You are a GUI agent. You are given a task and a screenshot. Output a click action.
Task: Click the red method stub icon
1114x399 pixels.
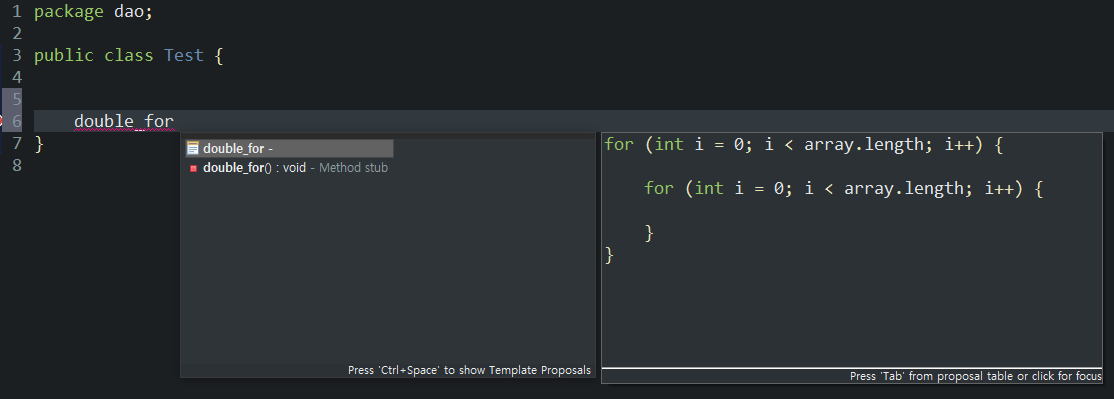[193, 168]
